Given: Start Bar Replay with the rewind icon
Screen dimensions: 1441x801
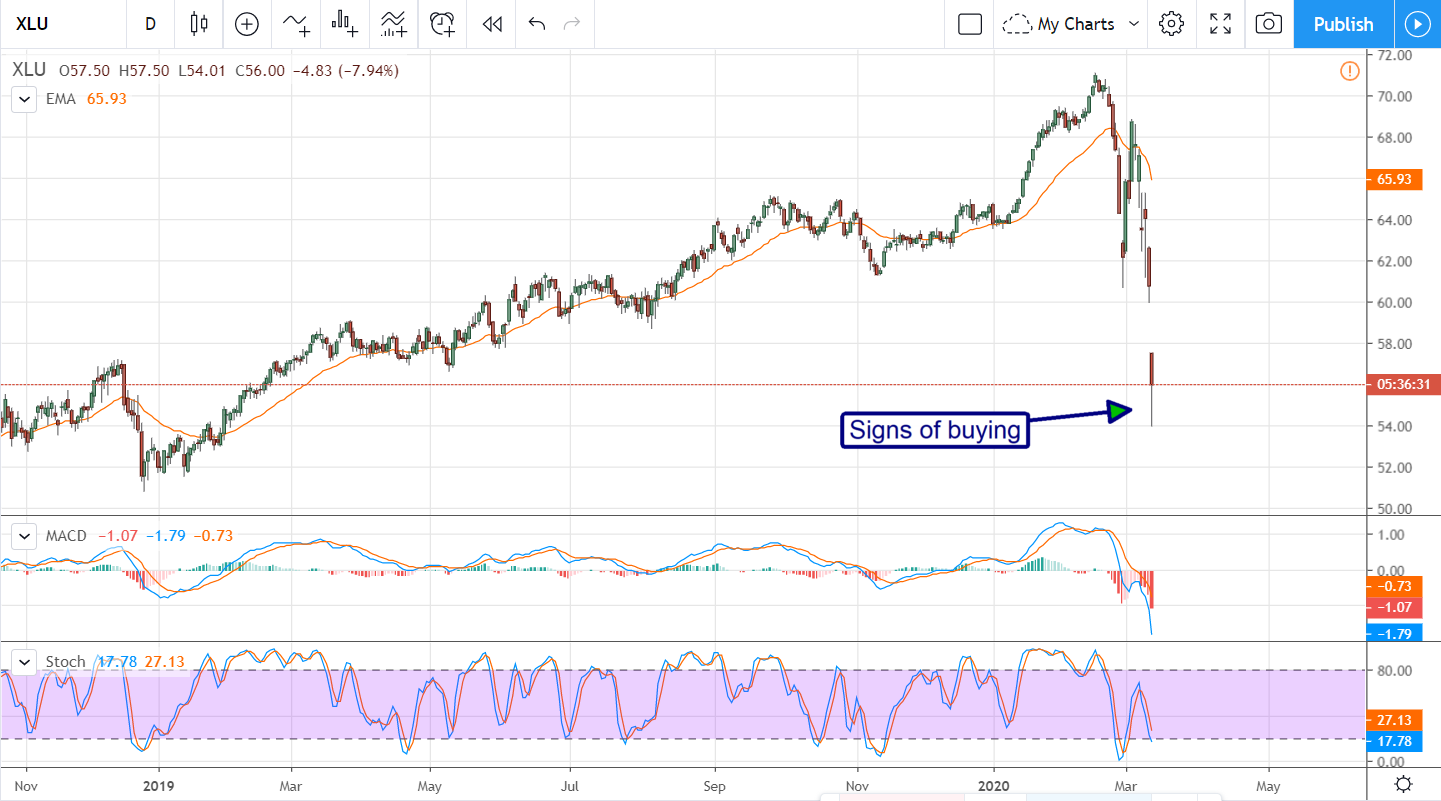Looking at the screenshot, I should click(x=491, y=24).
